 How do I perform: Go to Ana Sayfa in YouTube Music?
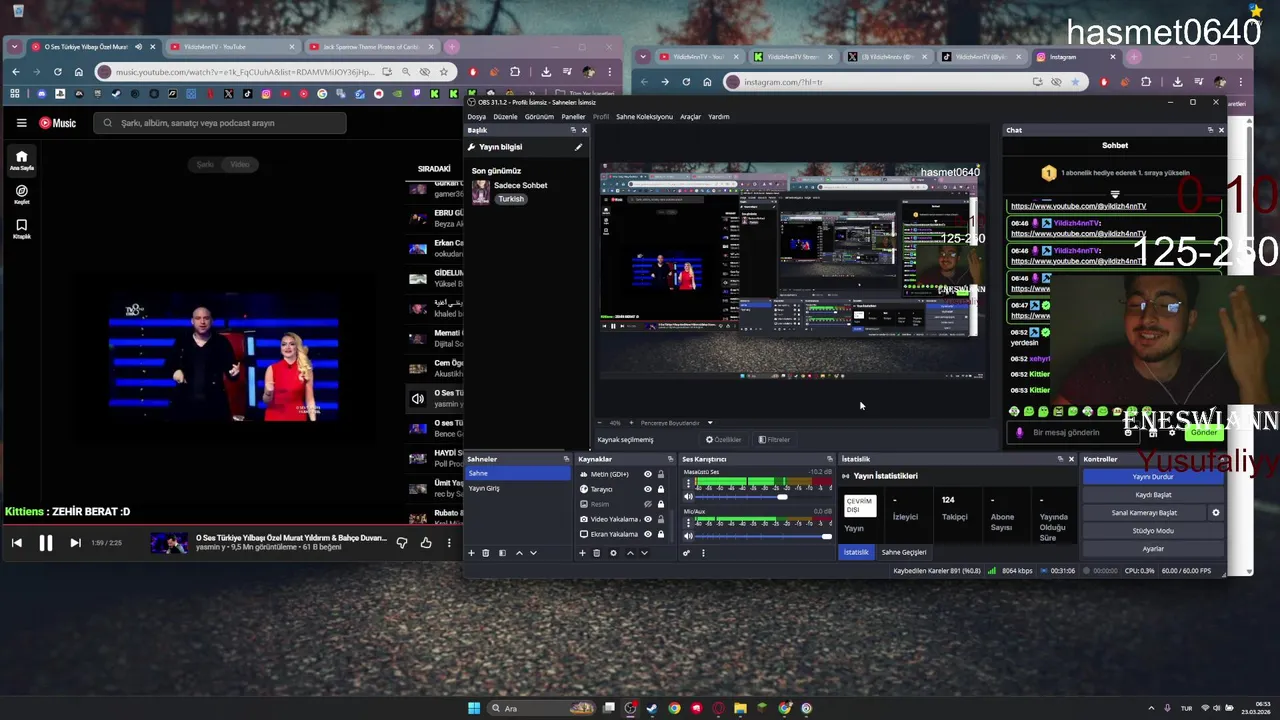(21, 160)
